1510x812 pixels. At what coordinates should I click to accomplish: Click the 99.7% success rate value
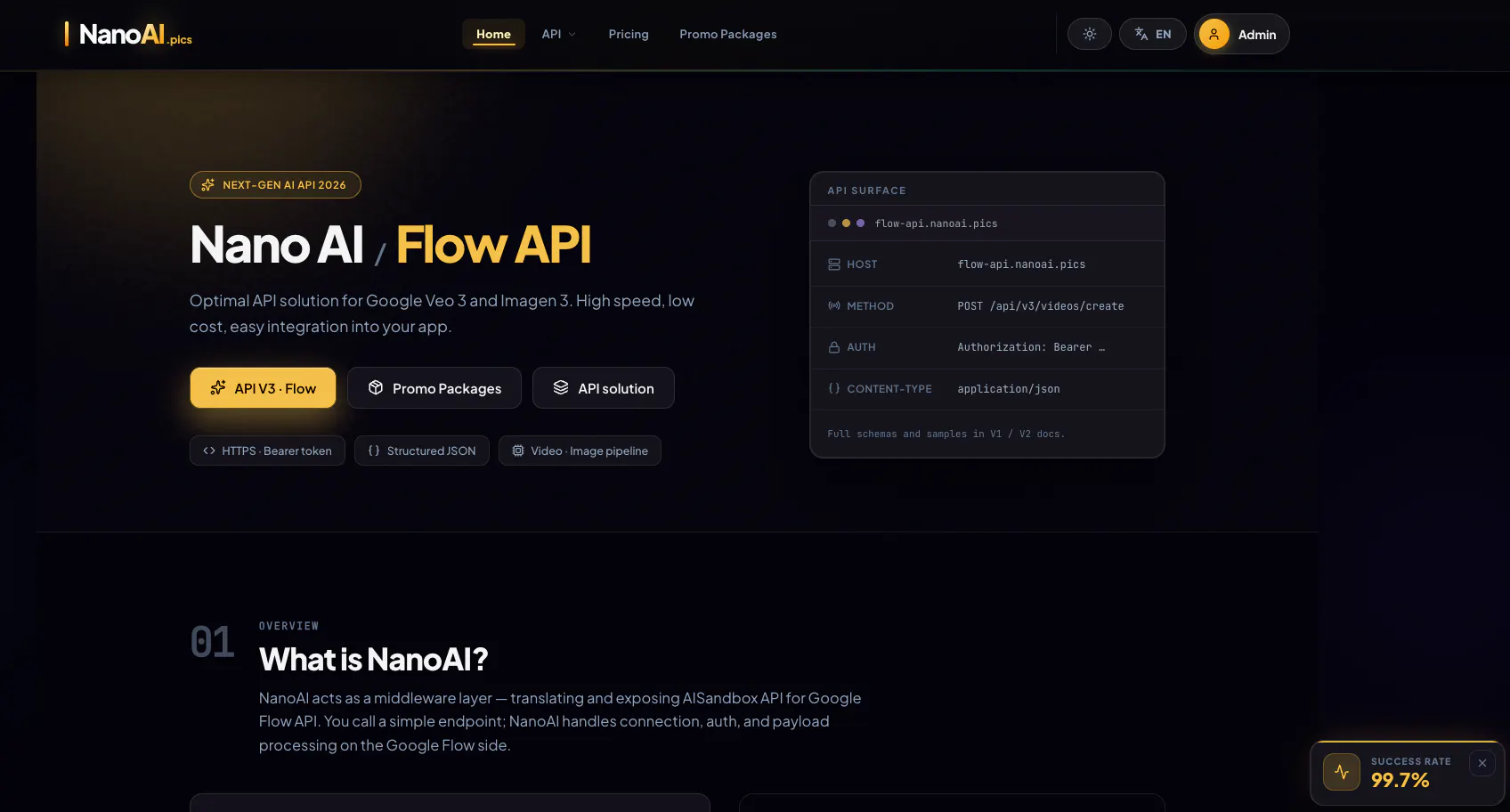(x=1400, y=780)
